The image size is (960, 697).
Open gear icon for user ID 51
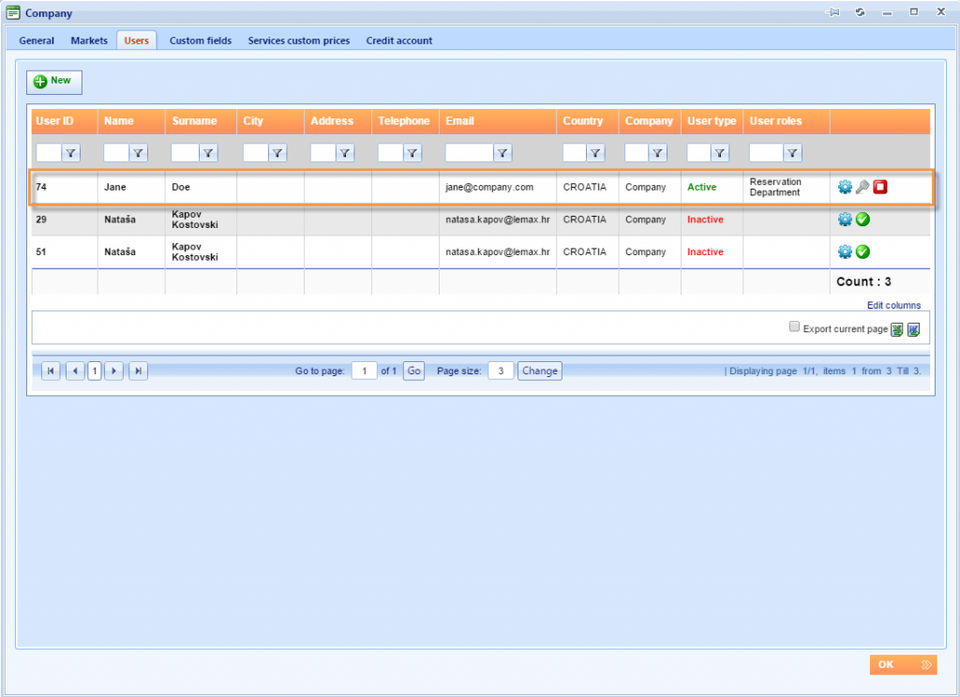[844, 252]
